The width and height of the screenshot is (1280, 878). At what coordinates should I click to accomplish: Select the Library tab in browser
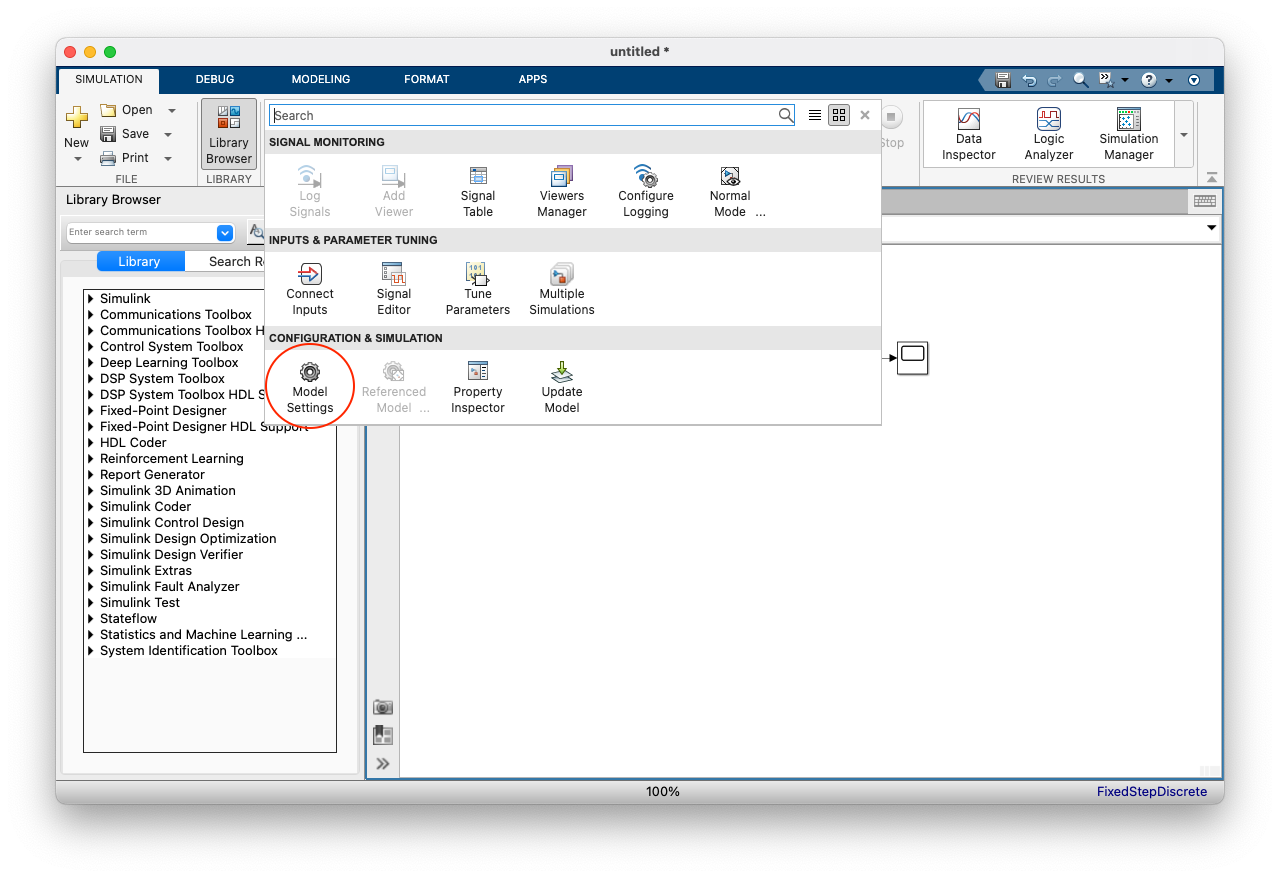(140, 261)
